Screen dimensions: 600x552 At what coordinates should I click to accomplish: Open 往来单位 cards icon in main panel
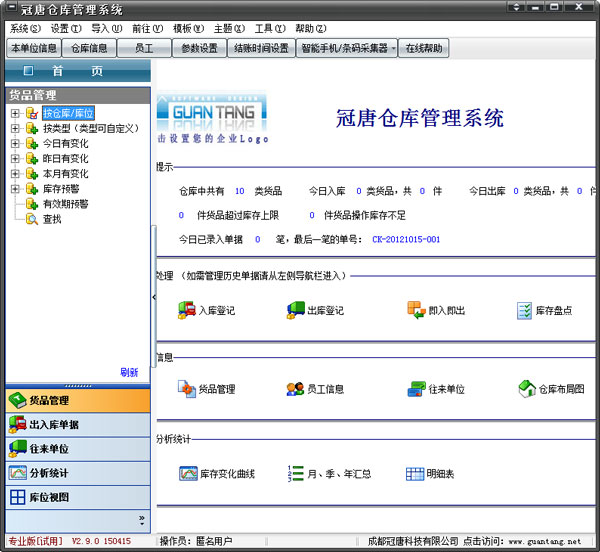coord(416,389)
